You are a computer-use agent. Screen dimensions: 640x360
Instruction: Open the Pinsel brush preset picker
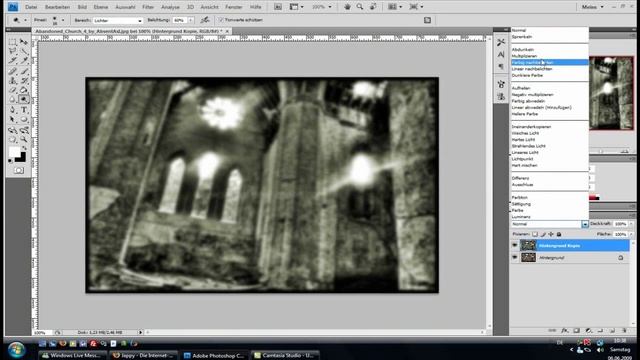pos(62,20)
